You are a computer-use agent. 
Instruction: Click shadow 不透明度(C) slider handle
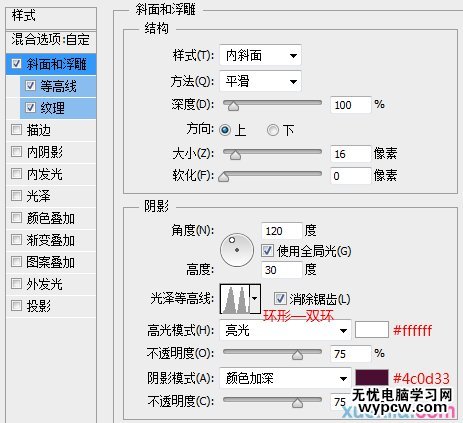[x=297, y=403]
